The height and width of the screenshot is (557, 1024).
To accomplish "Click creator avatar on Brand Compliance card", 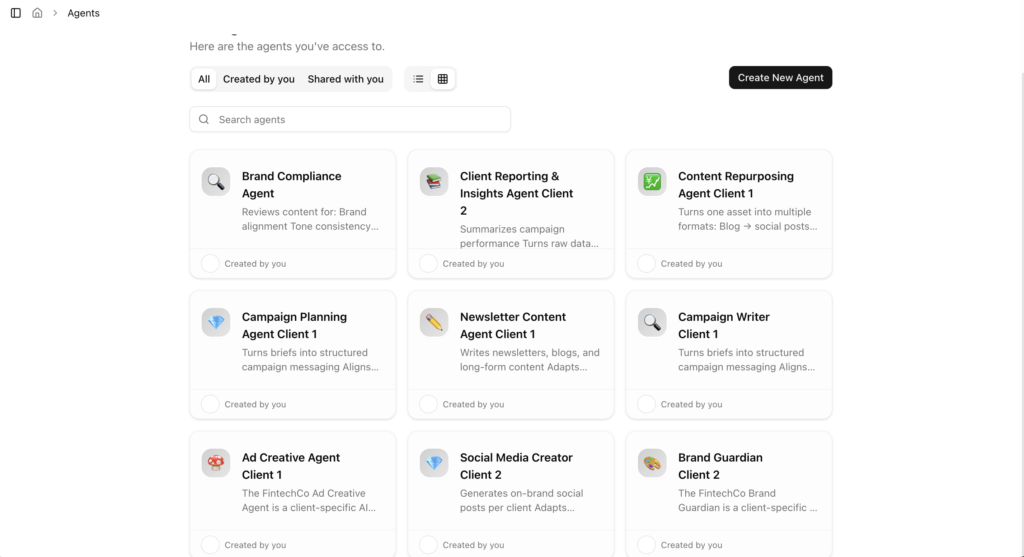I will click(x=210, y=264).
